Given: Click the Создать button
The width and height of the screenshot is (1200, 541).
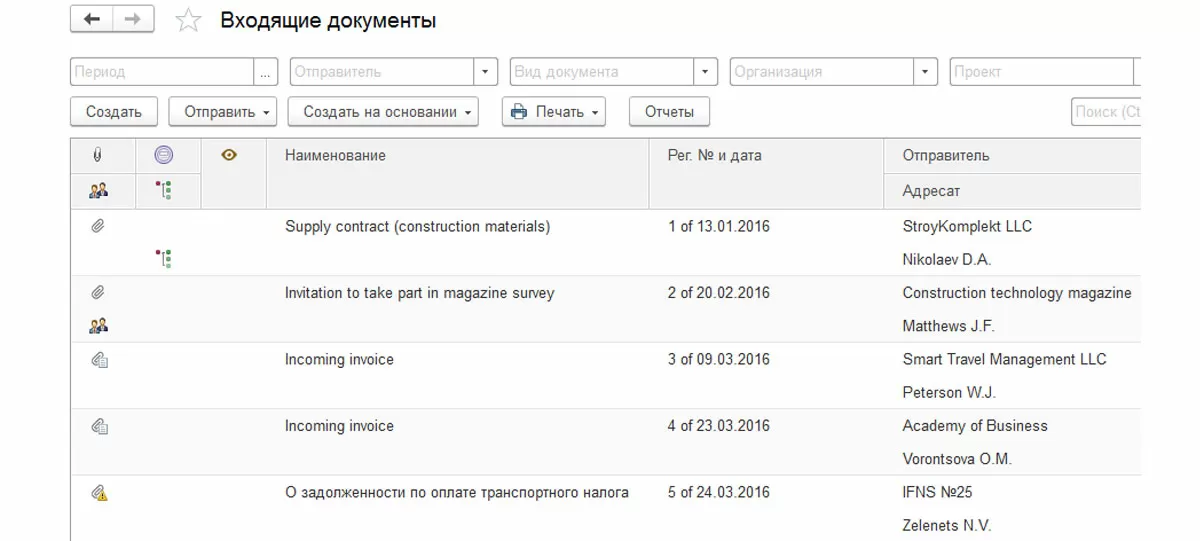Looking at the screenshot, I should [114, 112].
